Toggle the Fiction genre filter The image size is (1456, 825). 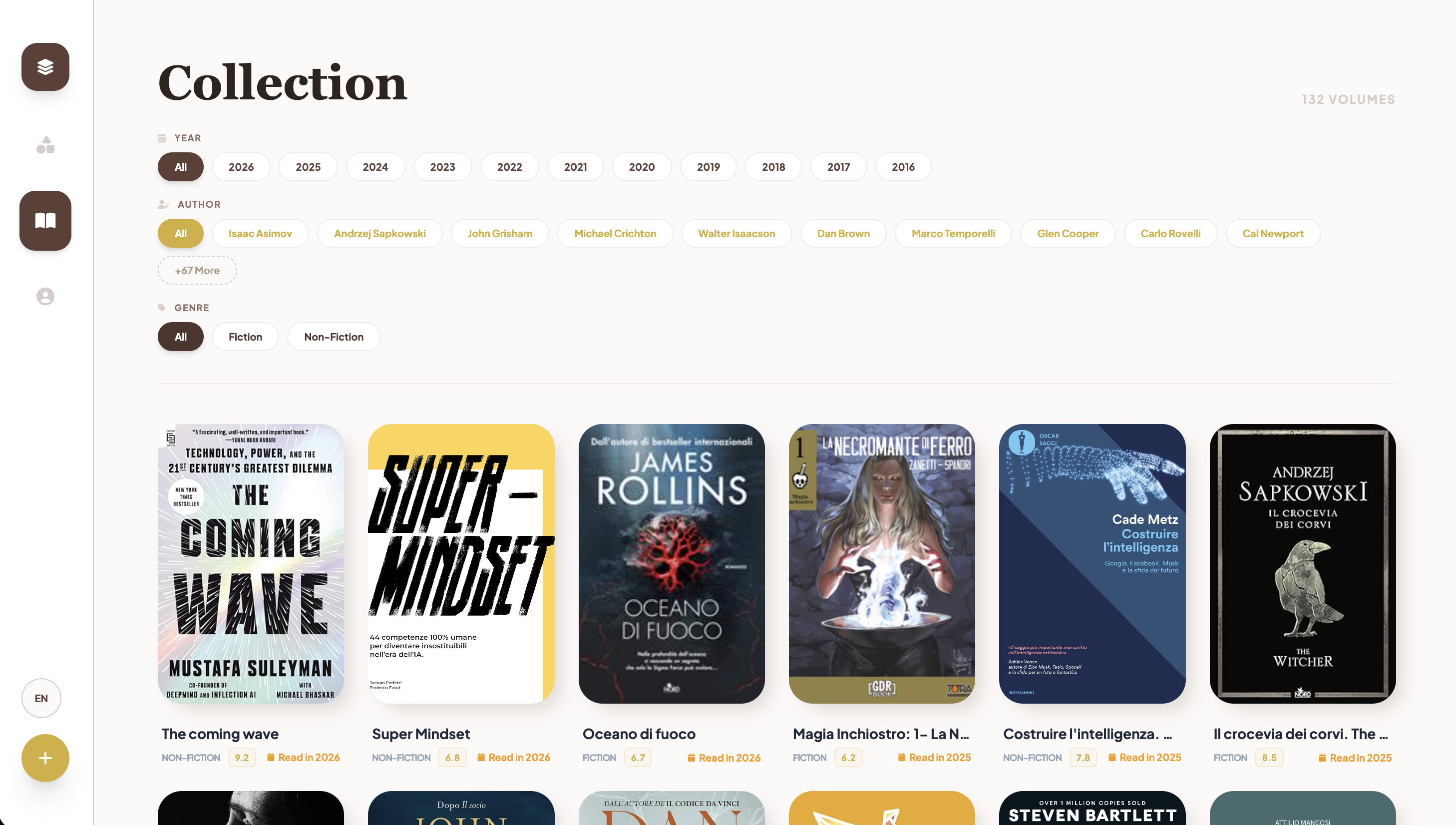(x=245, y=337)
